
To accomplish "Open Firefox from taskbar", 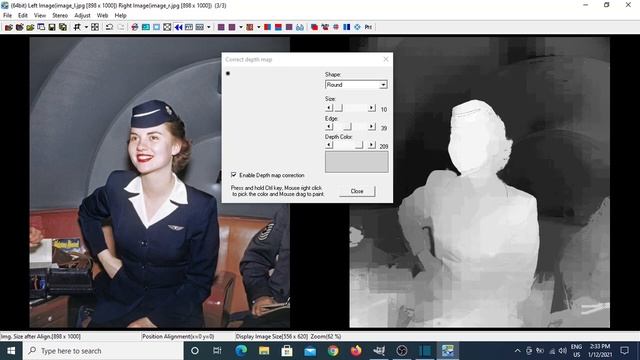I will tap(356, 351).
